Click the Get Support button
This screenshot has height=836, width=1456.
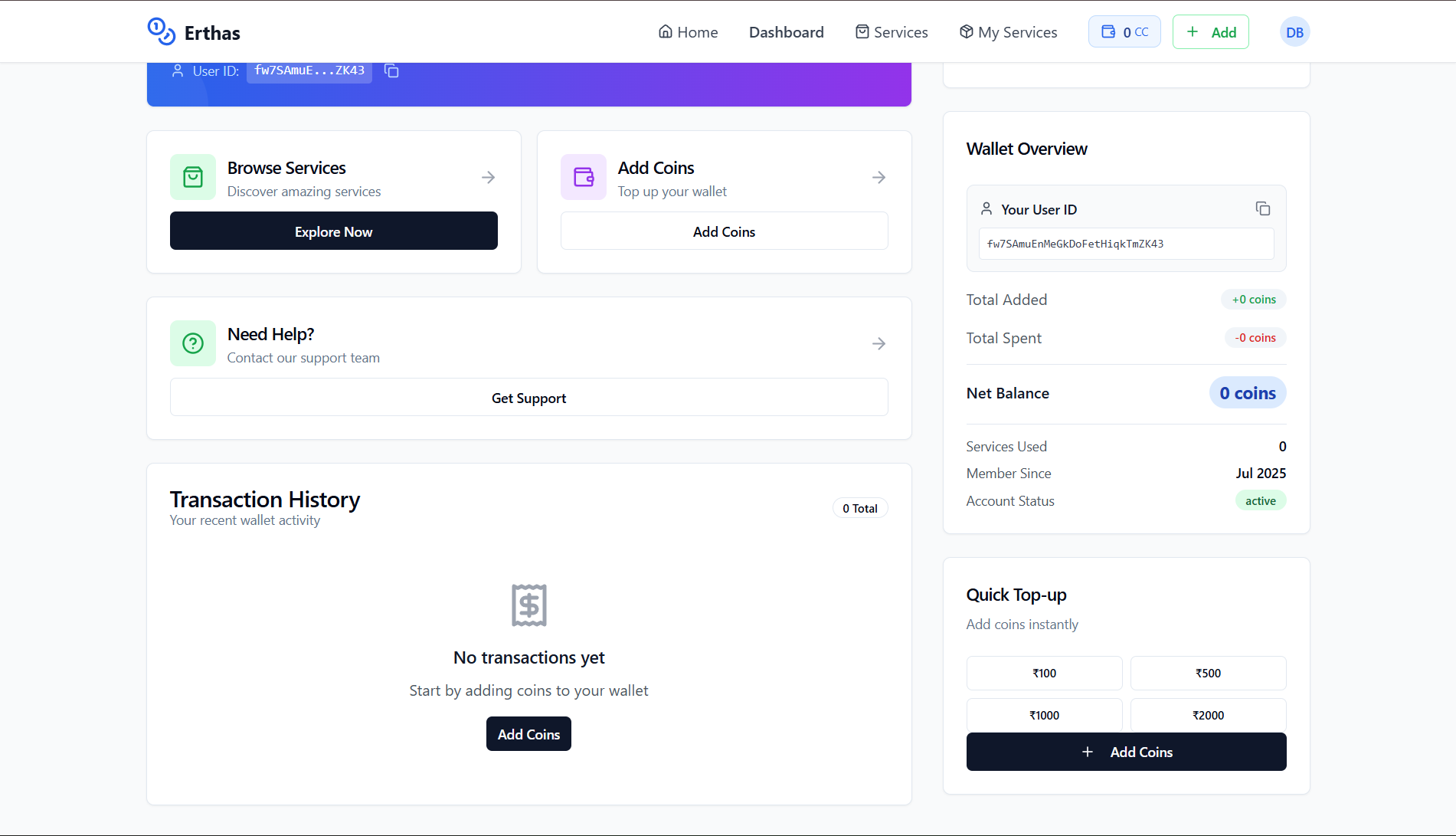[x=529, y=397]
